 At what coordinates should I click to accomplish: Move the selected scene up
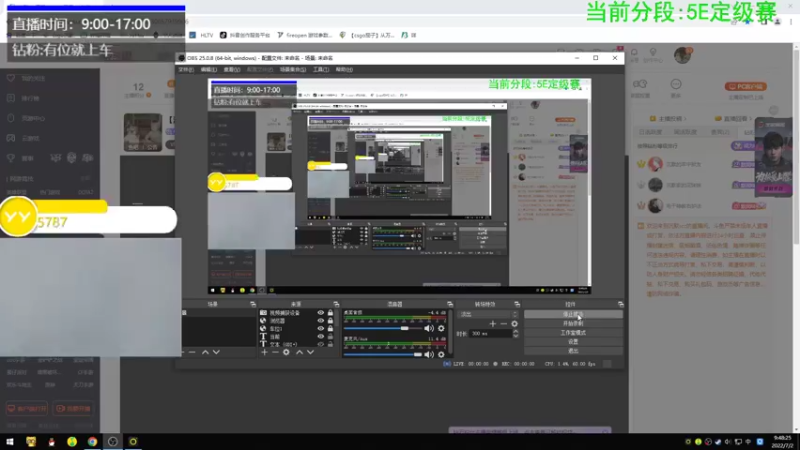click(x=205, y=352)
